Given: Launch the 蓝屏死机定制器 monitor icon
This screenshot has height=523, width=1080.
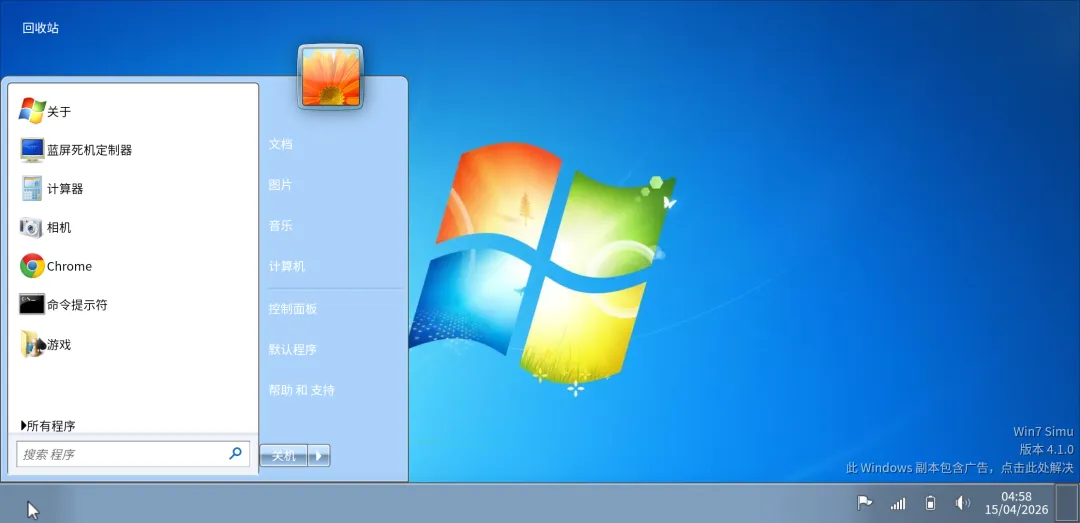Looking at the screenshot, I should coord(32,150).
